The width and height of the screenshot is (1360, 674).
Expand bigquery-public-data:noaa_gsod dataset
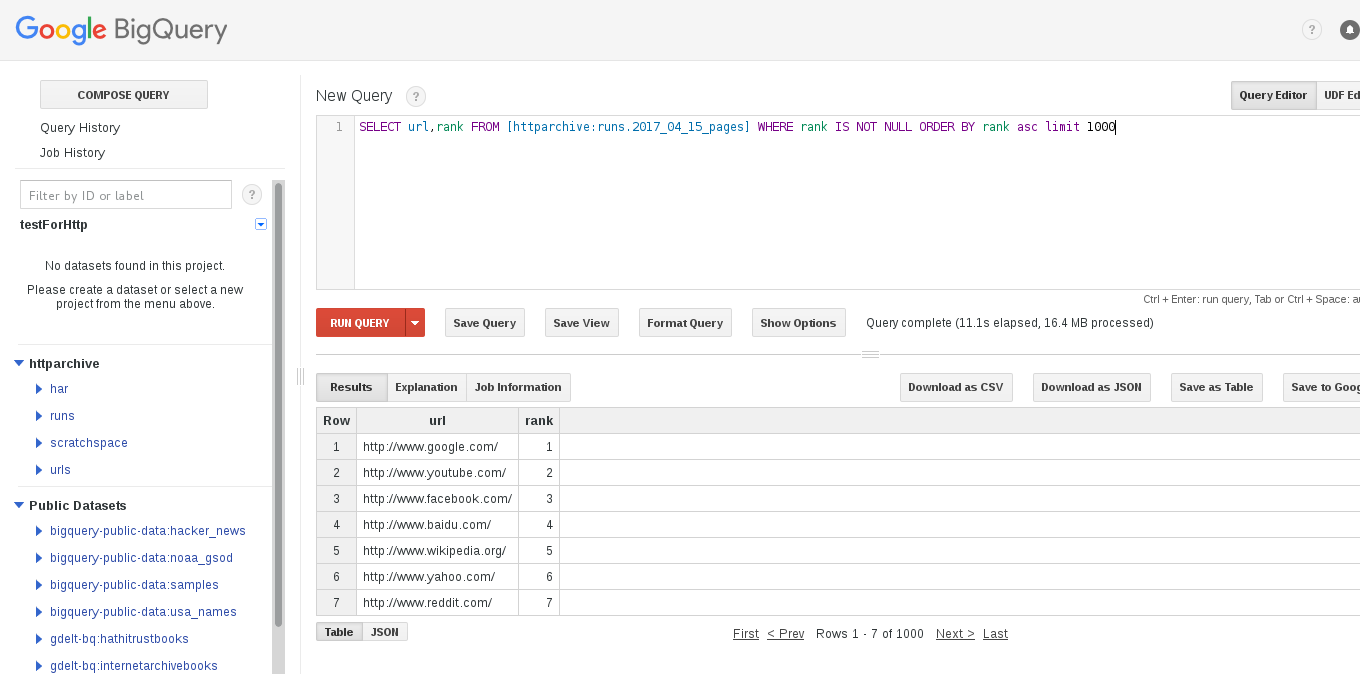coord(39,558)
